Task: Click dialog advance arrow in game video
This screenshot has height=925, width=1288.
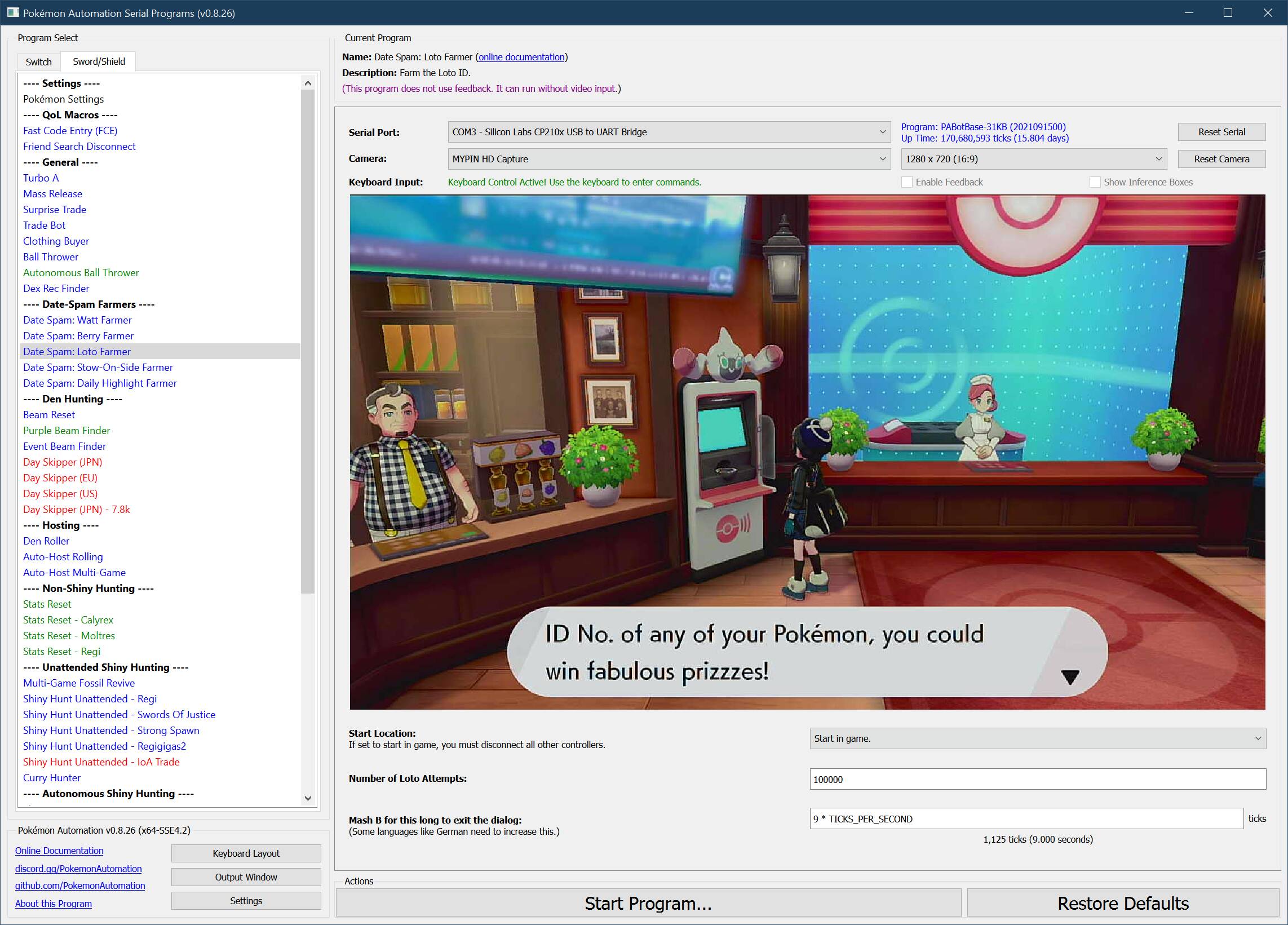Action: (x=1070, y=677)
